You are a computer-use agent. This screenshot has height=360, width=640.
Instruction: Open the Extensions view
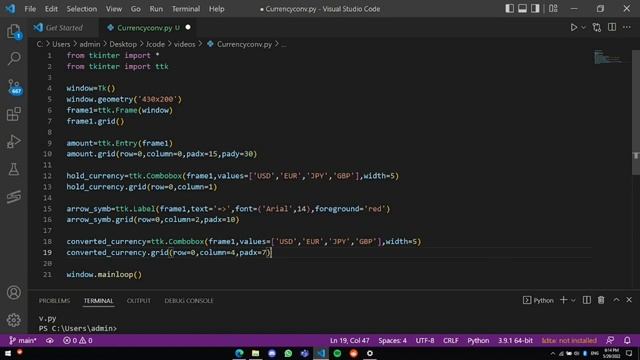coord(14,114)
